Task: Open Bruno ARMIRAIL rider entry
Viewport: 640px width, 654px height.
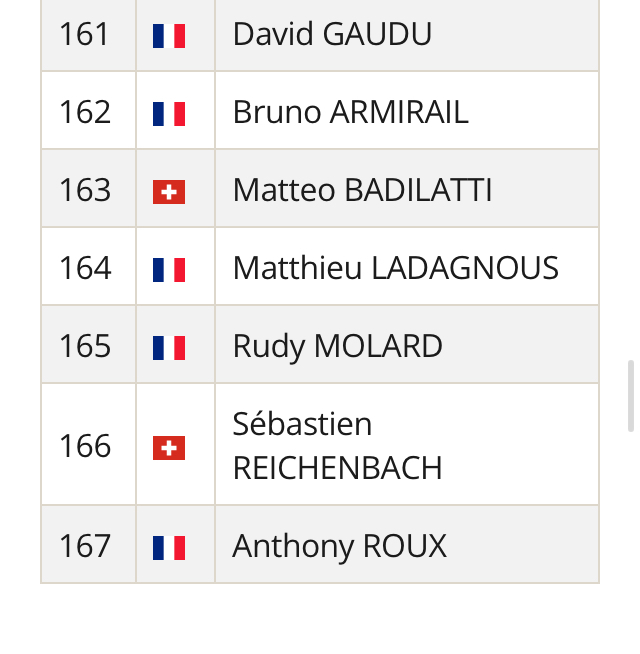Action: (350, 112)
